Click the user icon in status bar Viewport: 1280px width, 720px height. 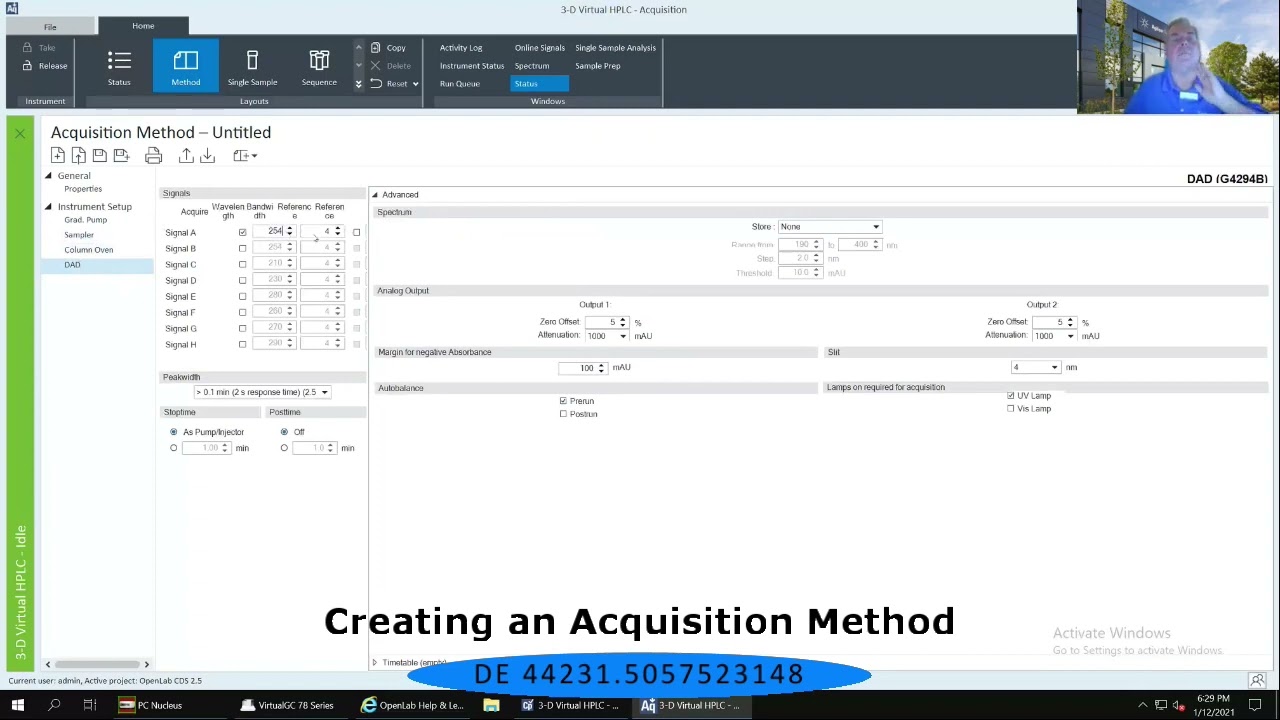(1257, 681)
